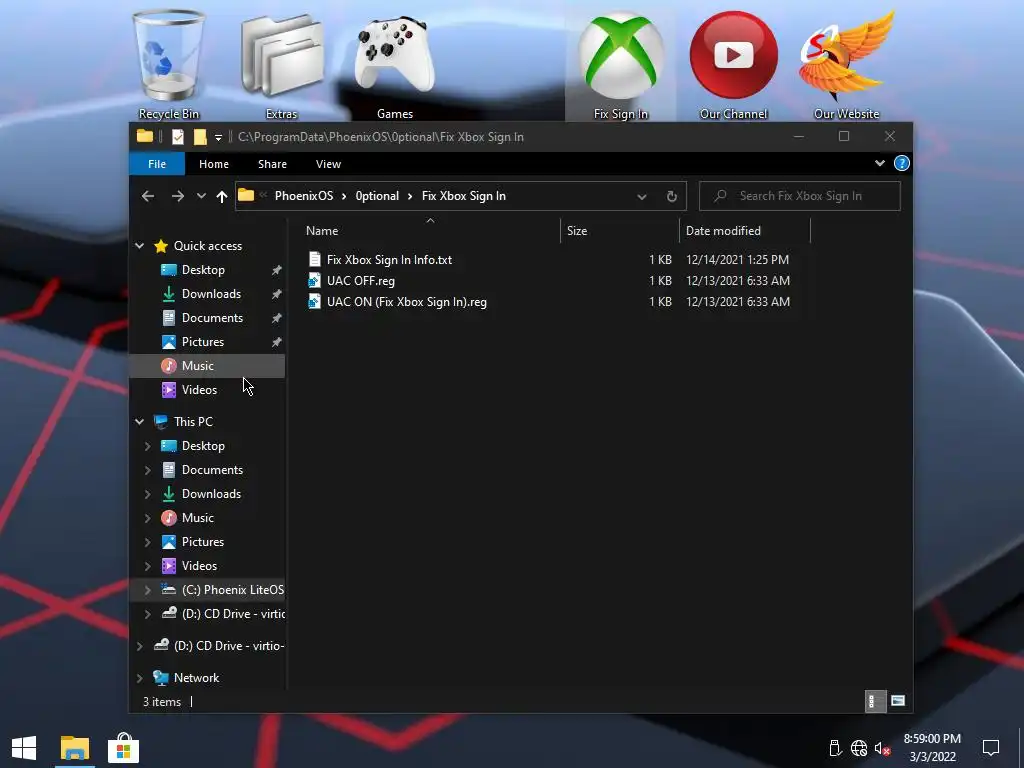Open Help with the blue question mark icon
The width and height of the screenshot is (1024, 768).
901,163
